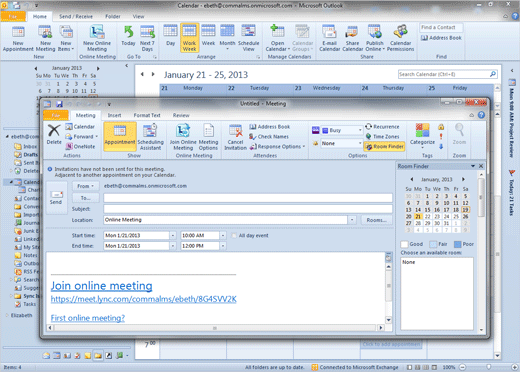Open Room Finder pane options arrow
The height and width of the screenshot is (372, 520).
[x=473, y=166]
